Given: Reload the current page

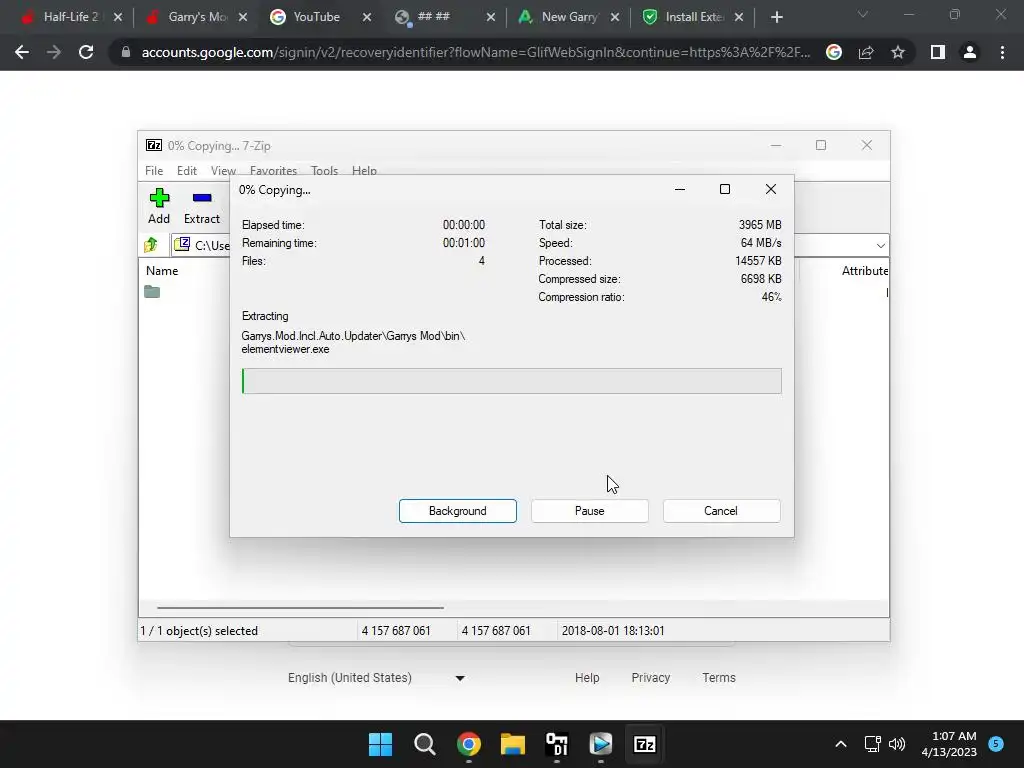Looking at the screenshot, I should click(x=86, y=52).
